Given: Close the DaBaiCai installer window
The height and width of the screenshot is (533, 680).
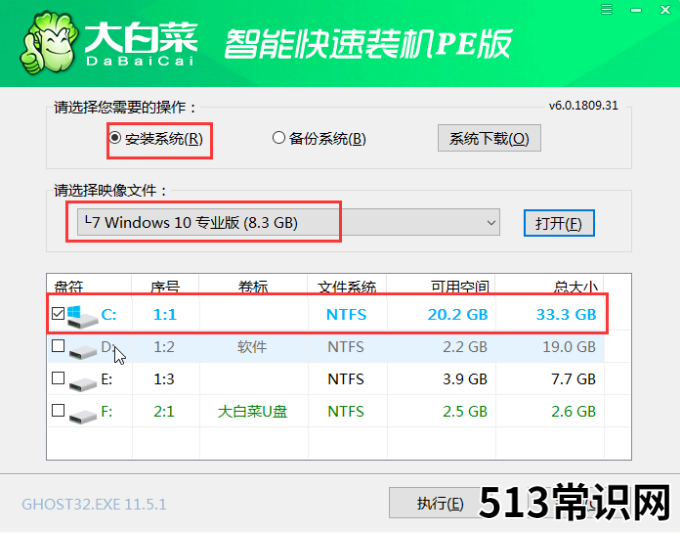Looking at the screenshot, I should click(x=665, y=10).
